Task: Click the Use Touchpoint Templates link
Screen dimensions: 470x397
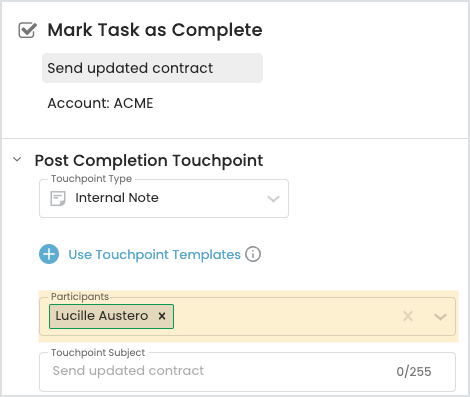Action: point(155,255)
